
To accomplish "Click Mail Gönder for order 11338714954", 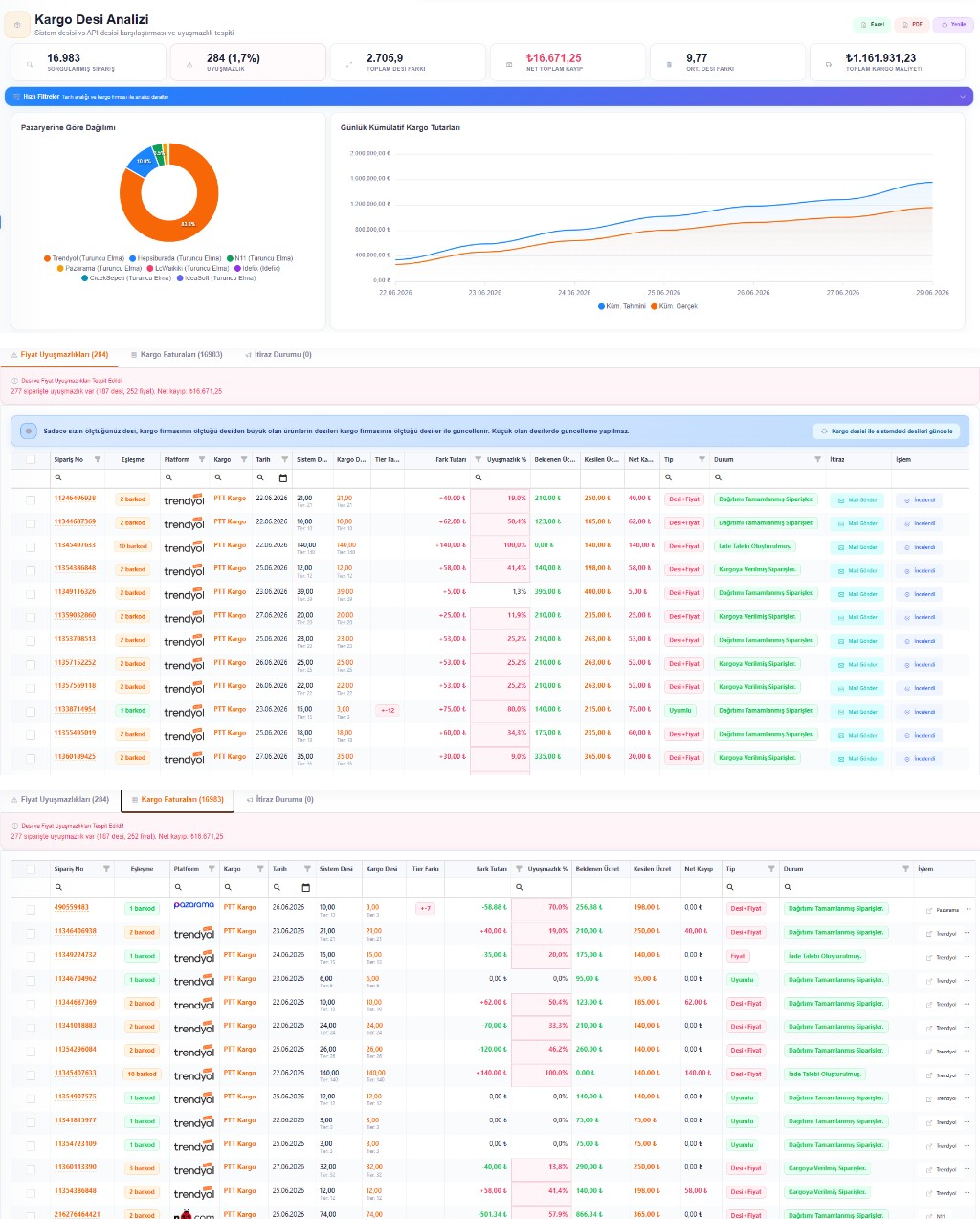I will click(857, 711).
